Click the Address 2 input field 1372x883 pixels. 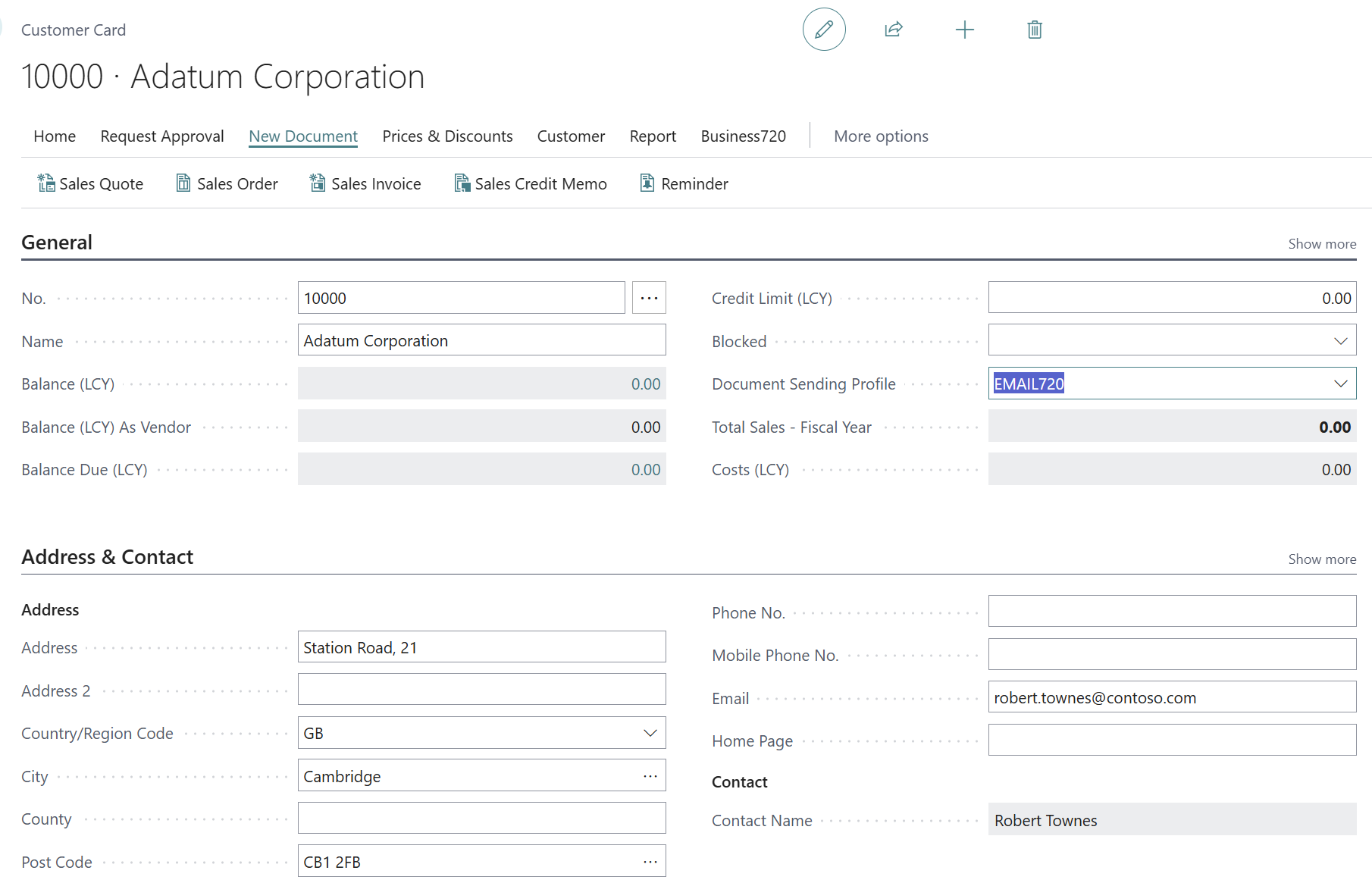[x=481, y=690]
